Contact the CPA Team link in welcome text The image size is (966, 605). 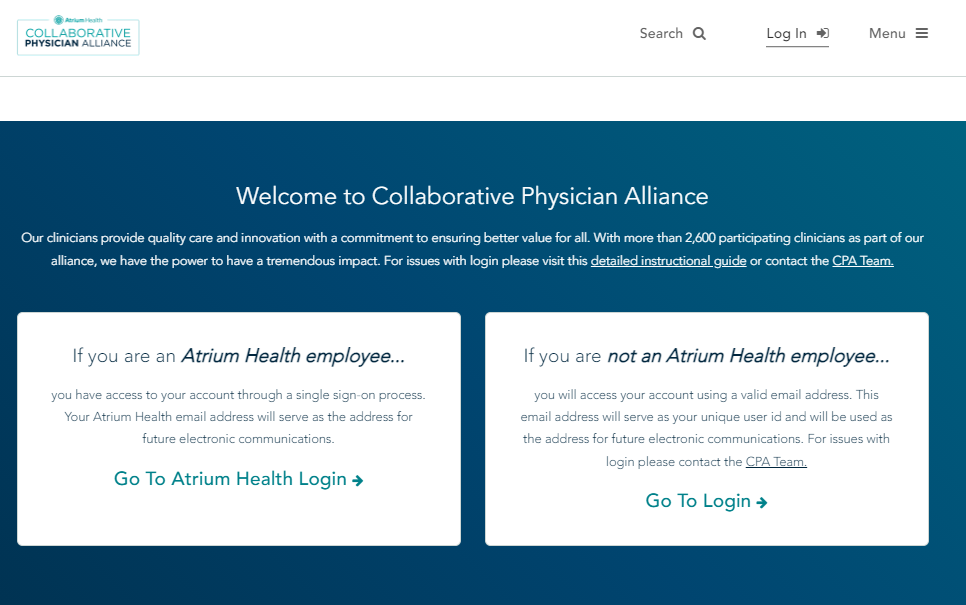coord(862,261)
